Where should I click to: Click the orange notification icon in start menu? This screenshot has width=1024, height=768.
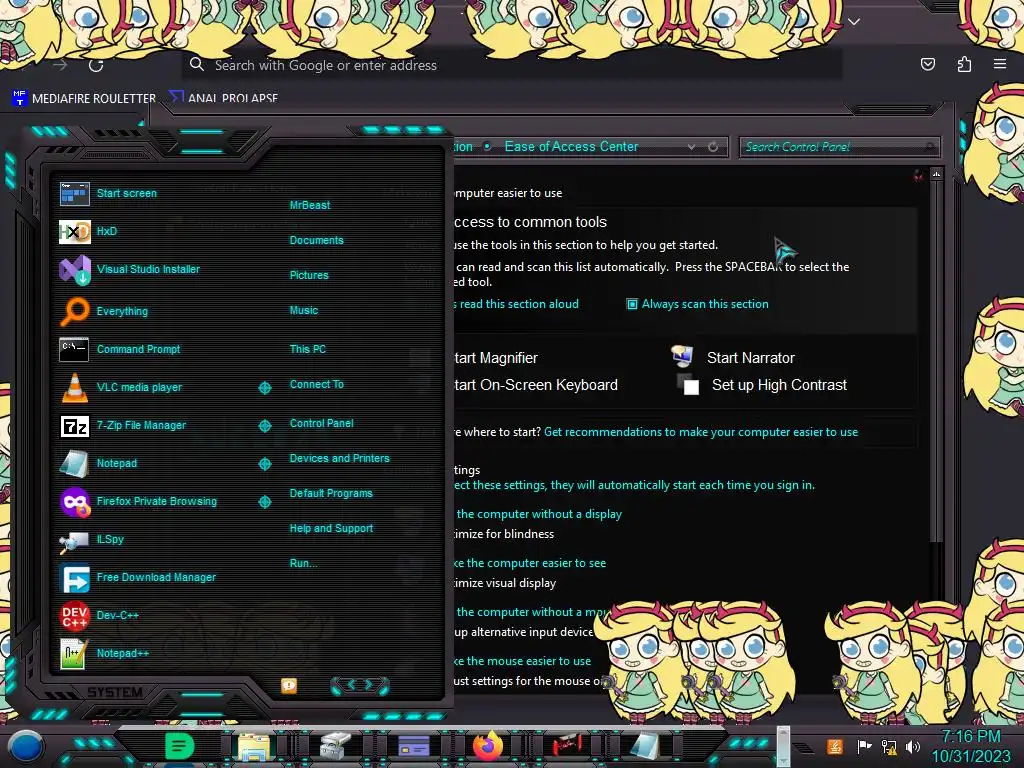[x=289, y=685]
